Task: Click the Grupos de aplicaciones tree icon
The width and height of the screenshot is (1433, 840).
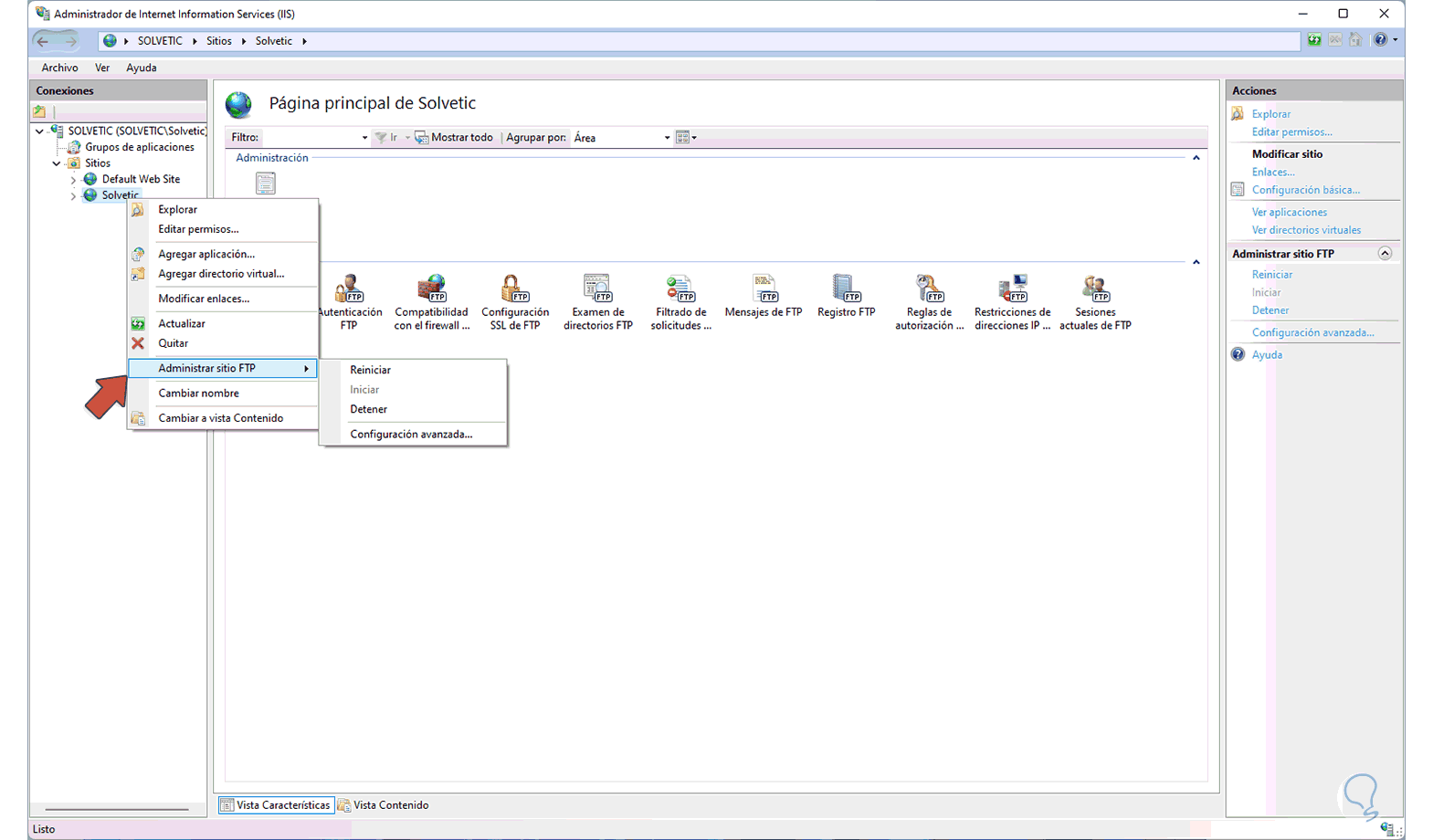Action: [x=74, y=147]
